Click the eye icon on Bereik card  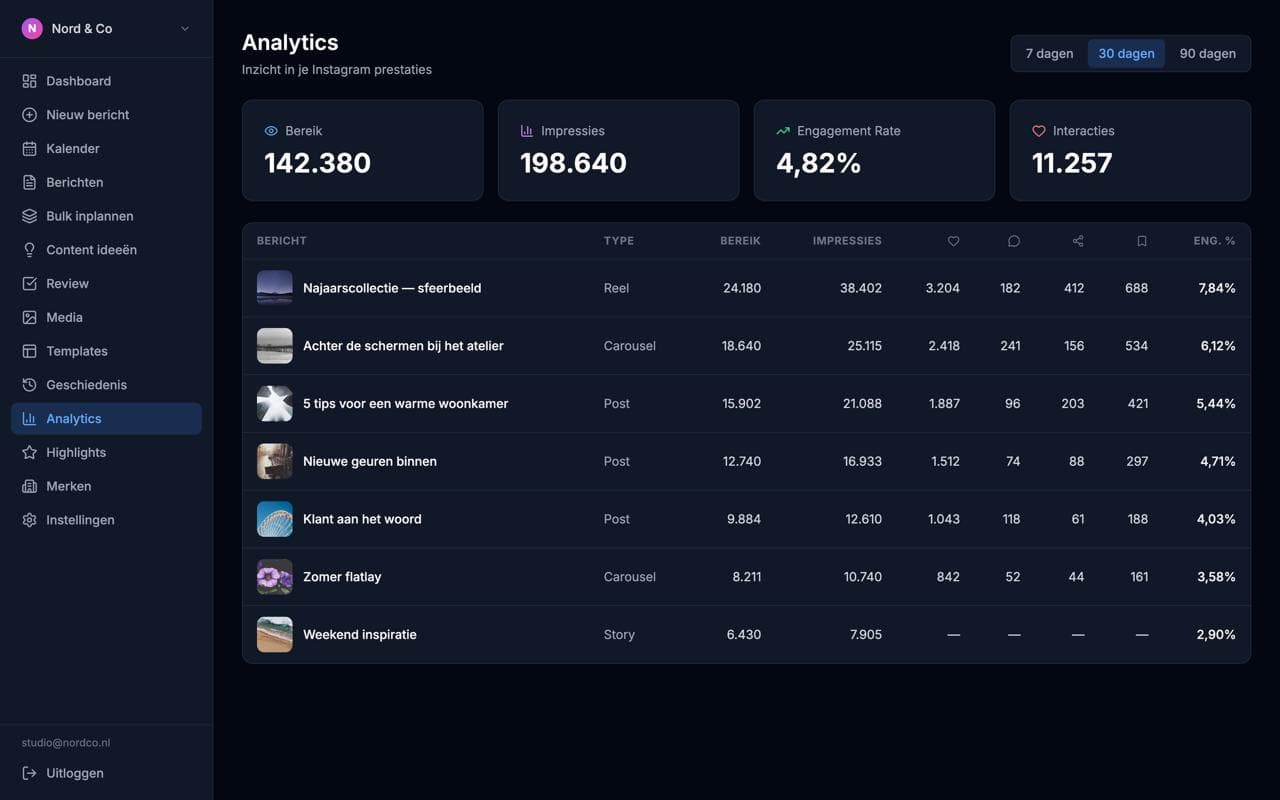[x=271, y=131]
